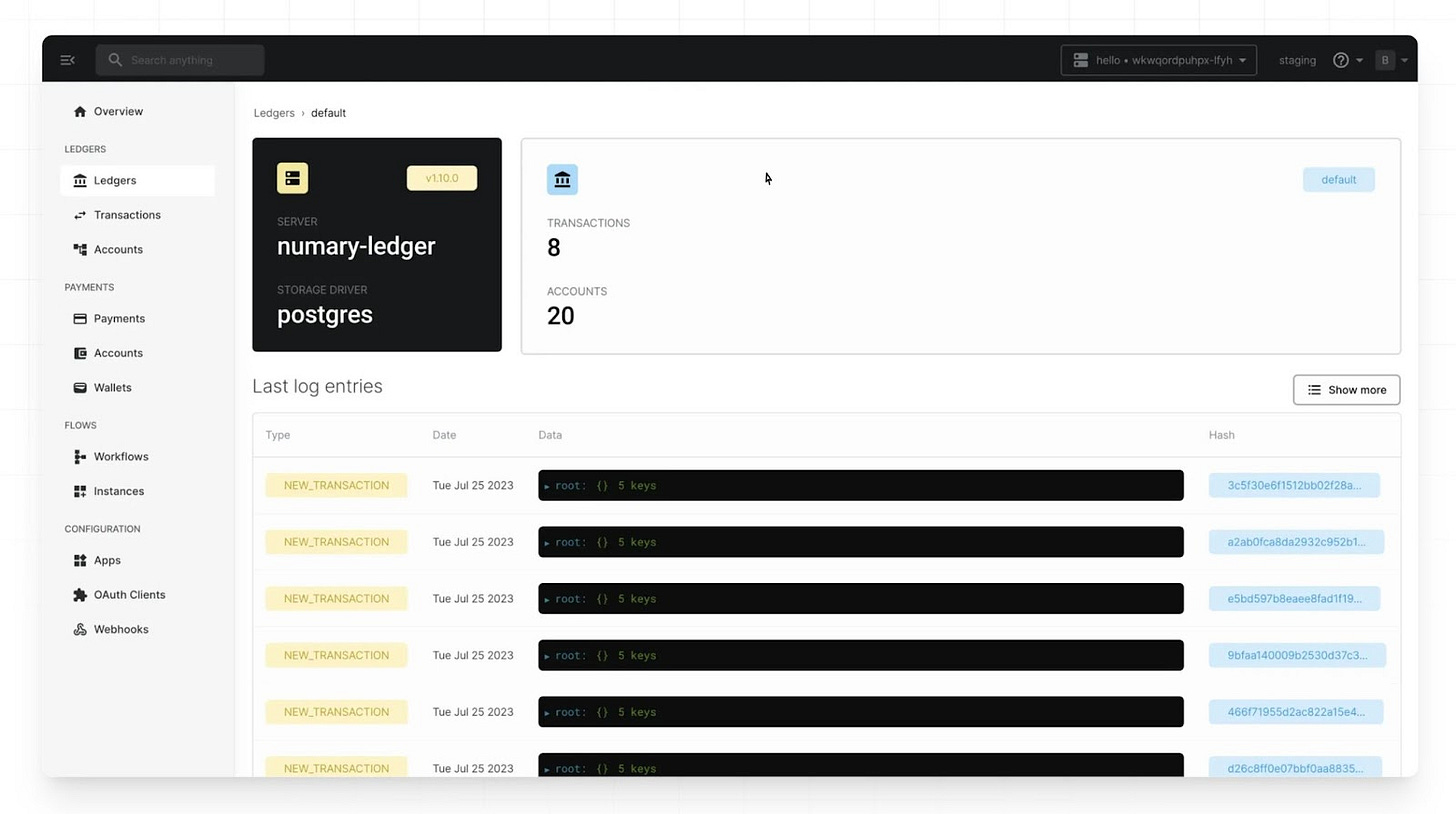Open hash link a2ab0fca8da2932c952b1
The width and height of the screenshot is (1456, 814).
1296,542
